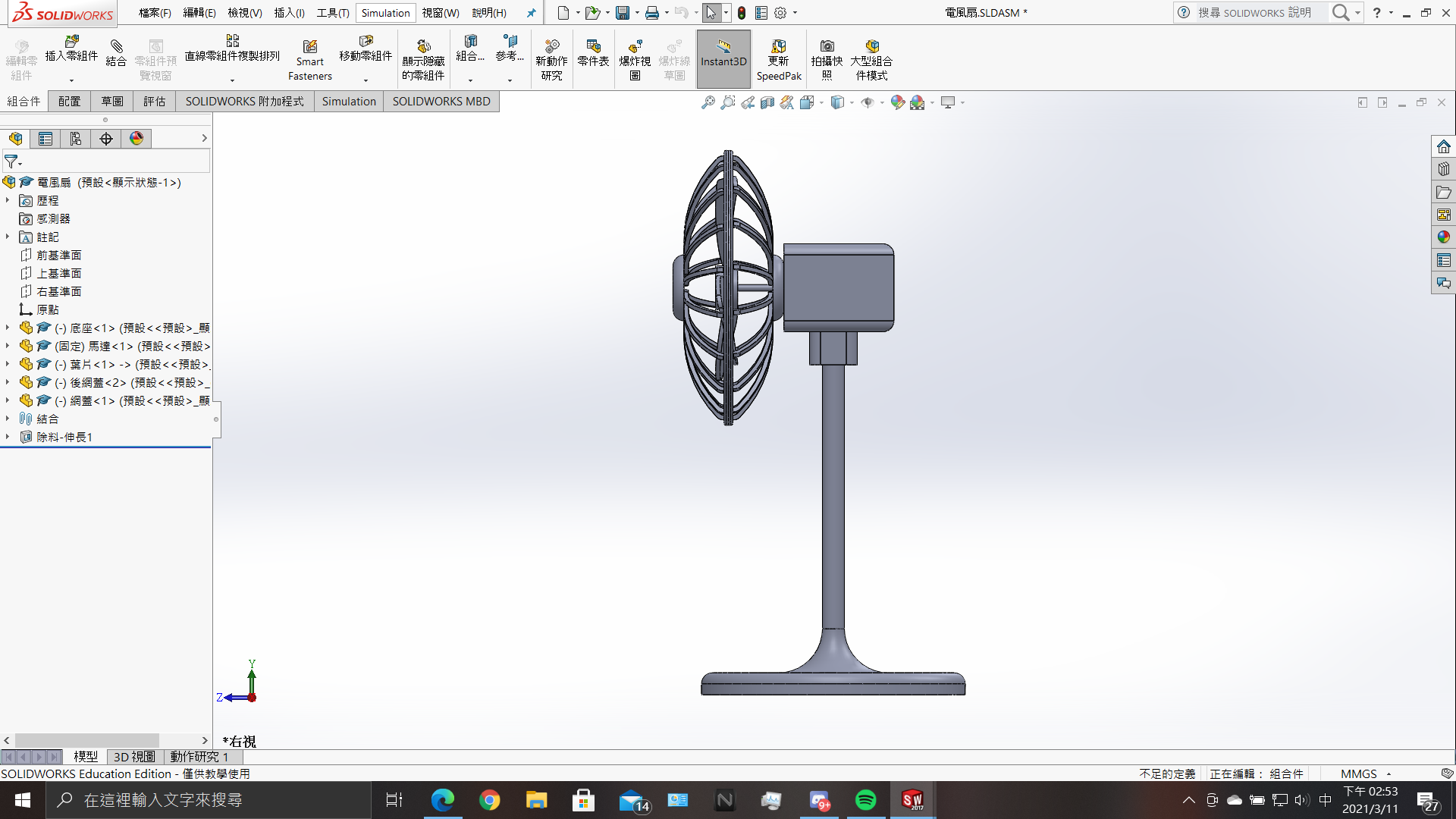
Task: Expand the 底座<1> component tree node
Action: [8, 328]
